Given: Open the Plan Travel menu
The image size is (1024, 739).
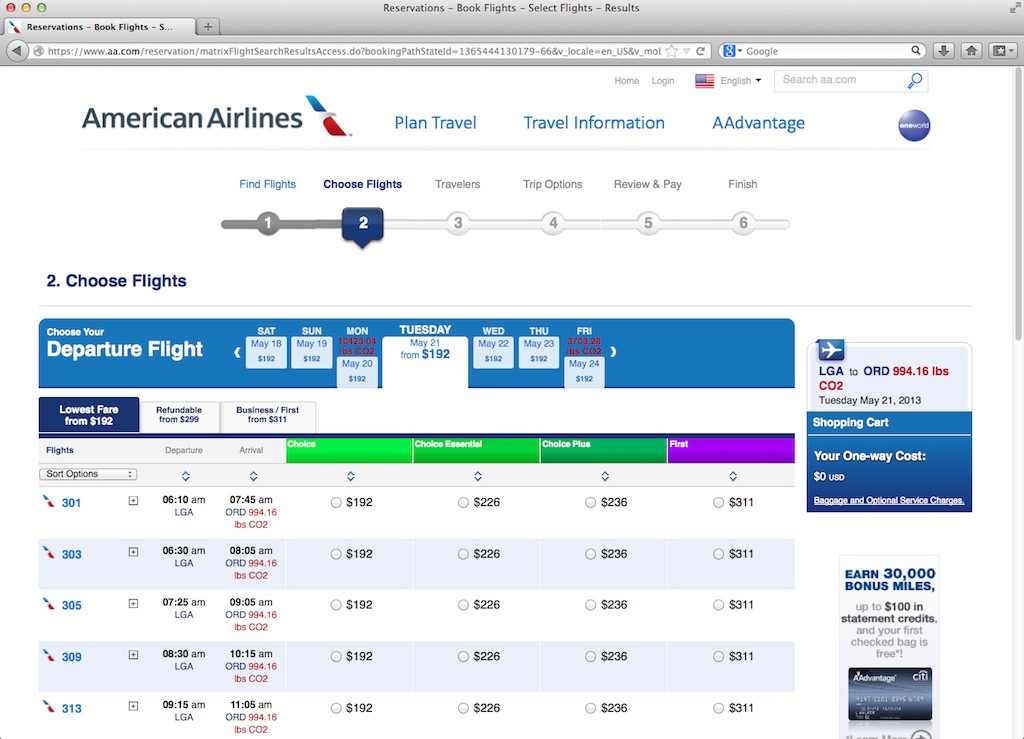Looking at the screenshot, I should pos(435,123).
